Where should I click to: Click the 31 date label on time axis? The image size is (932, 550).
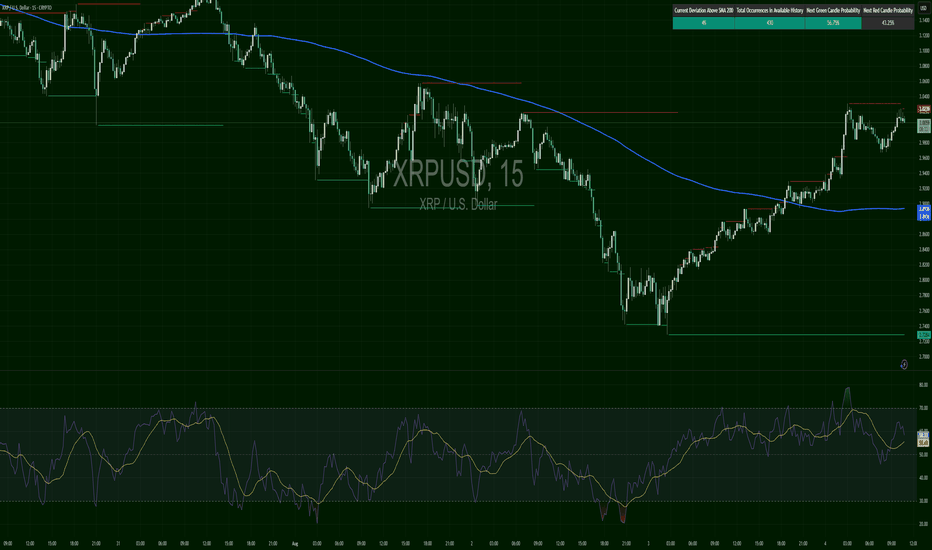pos(118,543)
